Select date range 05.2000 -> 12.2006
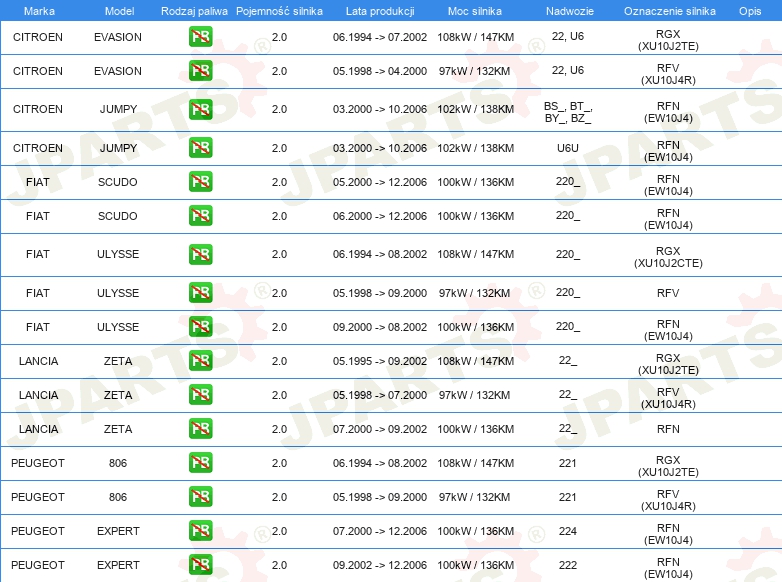782x582 pixels. 380,182
